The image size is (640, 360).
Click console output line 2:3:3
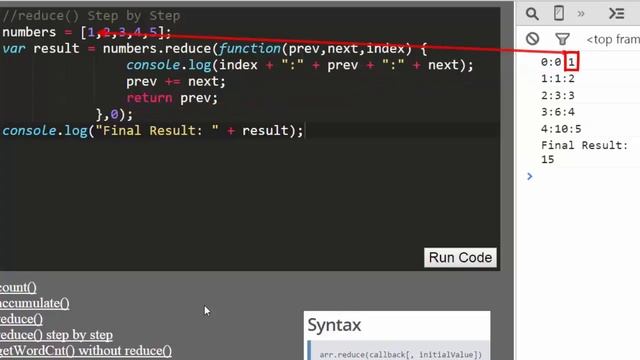[558, 96]
